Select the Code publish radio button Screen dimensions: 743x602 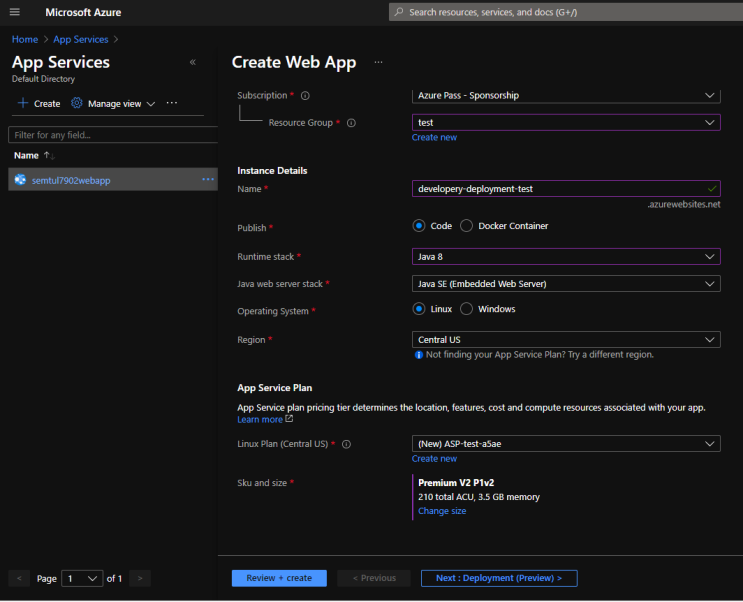click(419, 226)
